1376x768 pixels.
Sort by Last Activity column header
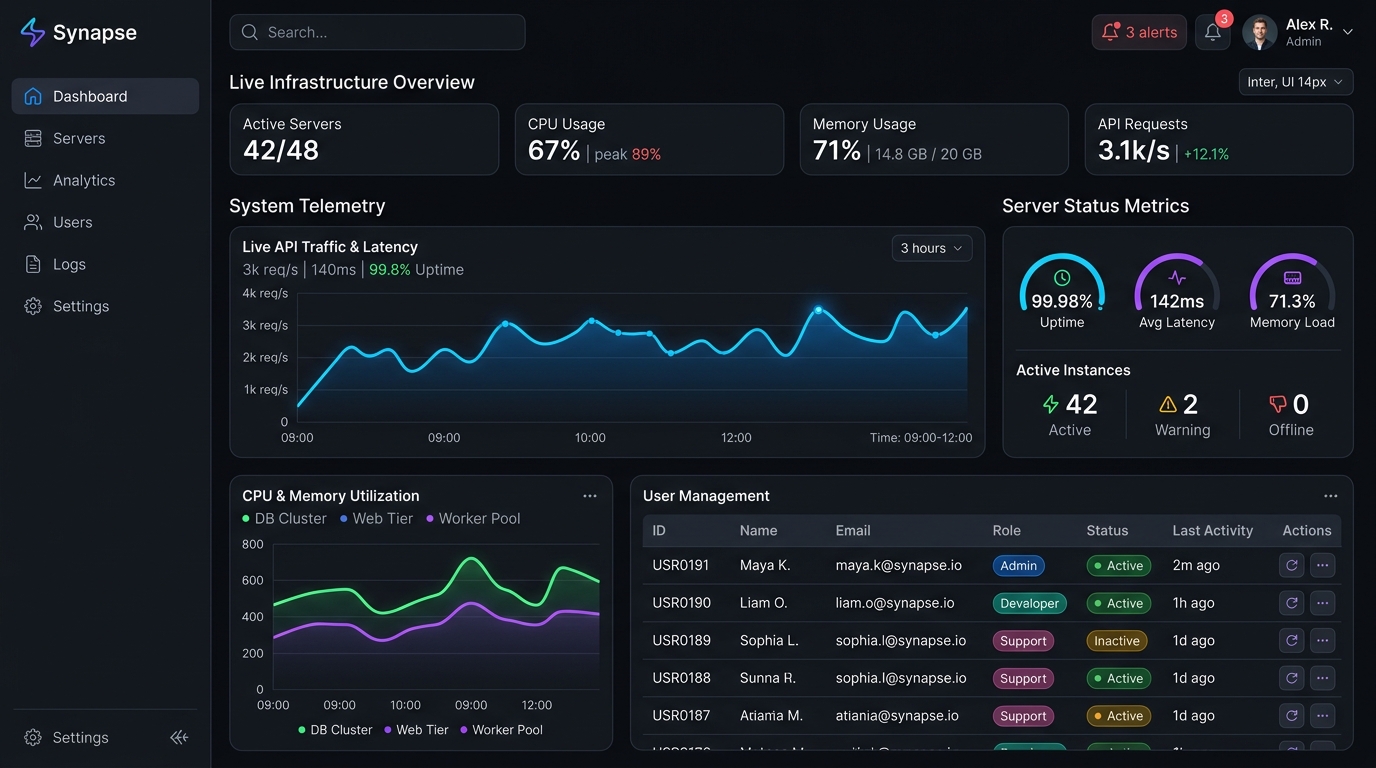click(1212, 531)
